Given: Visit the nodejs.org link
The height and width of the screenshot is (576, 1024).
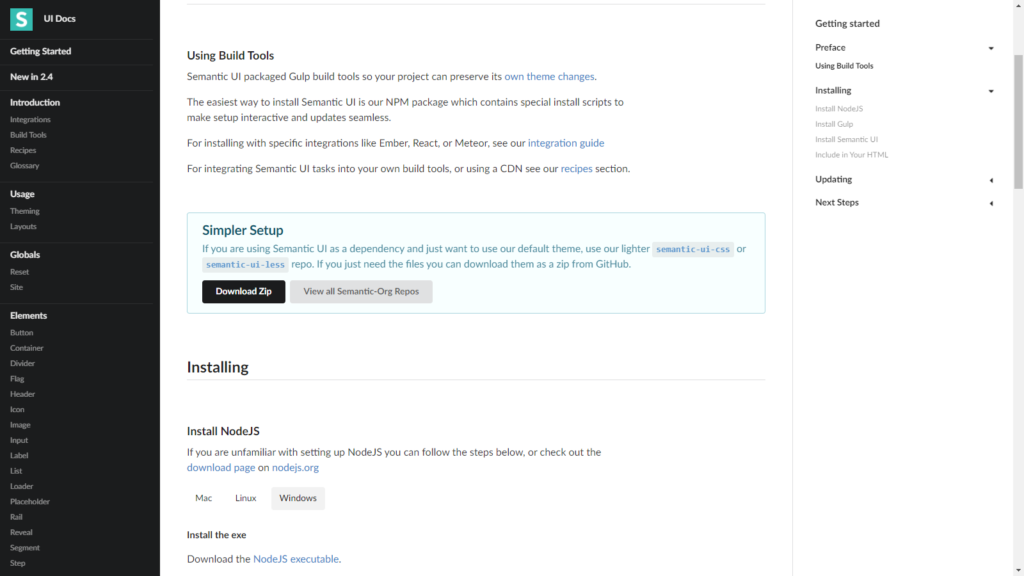Looking at the screenshot, I should click(295, 468).
